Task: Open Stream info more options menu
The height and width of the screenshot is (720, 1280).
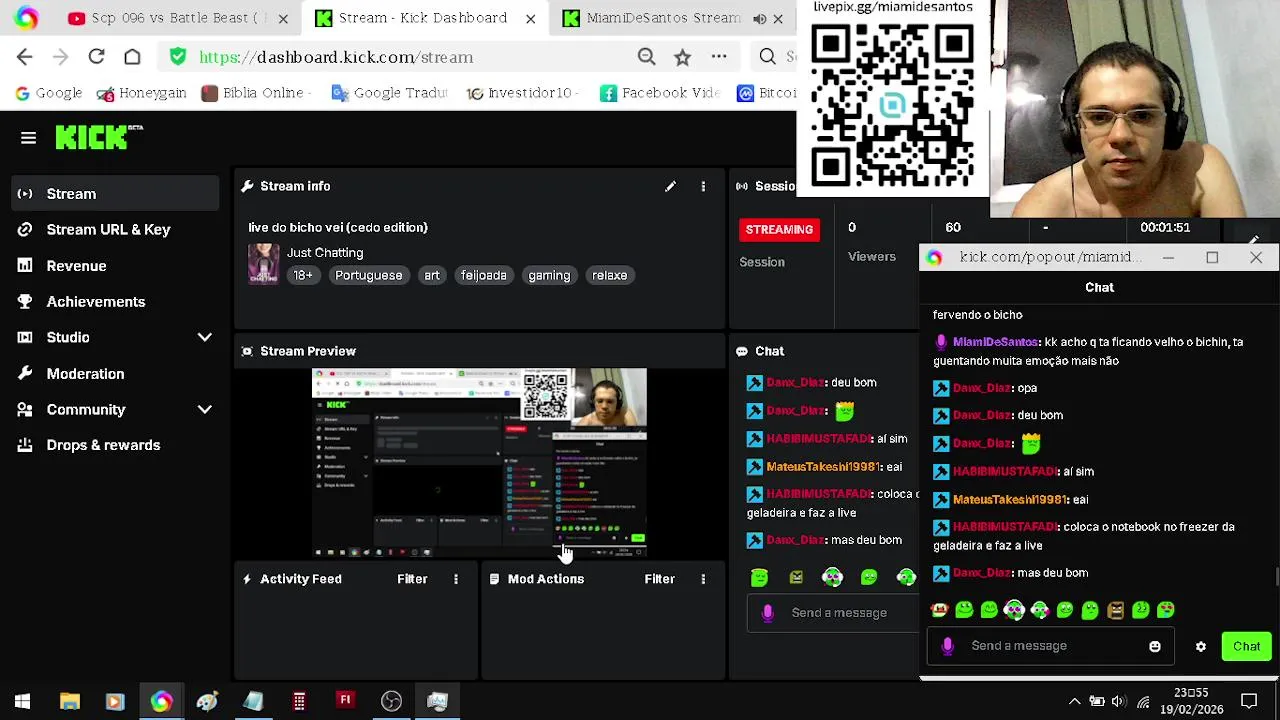Action: (703, 186)
